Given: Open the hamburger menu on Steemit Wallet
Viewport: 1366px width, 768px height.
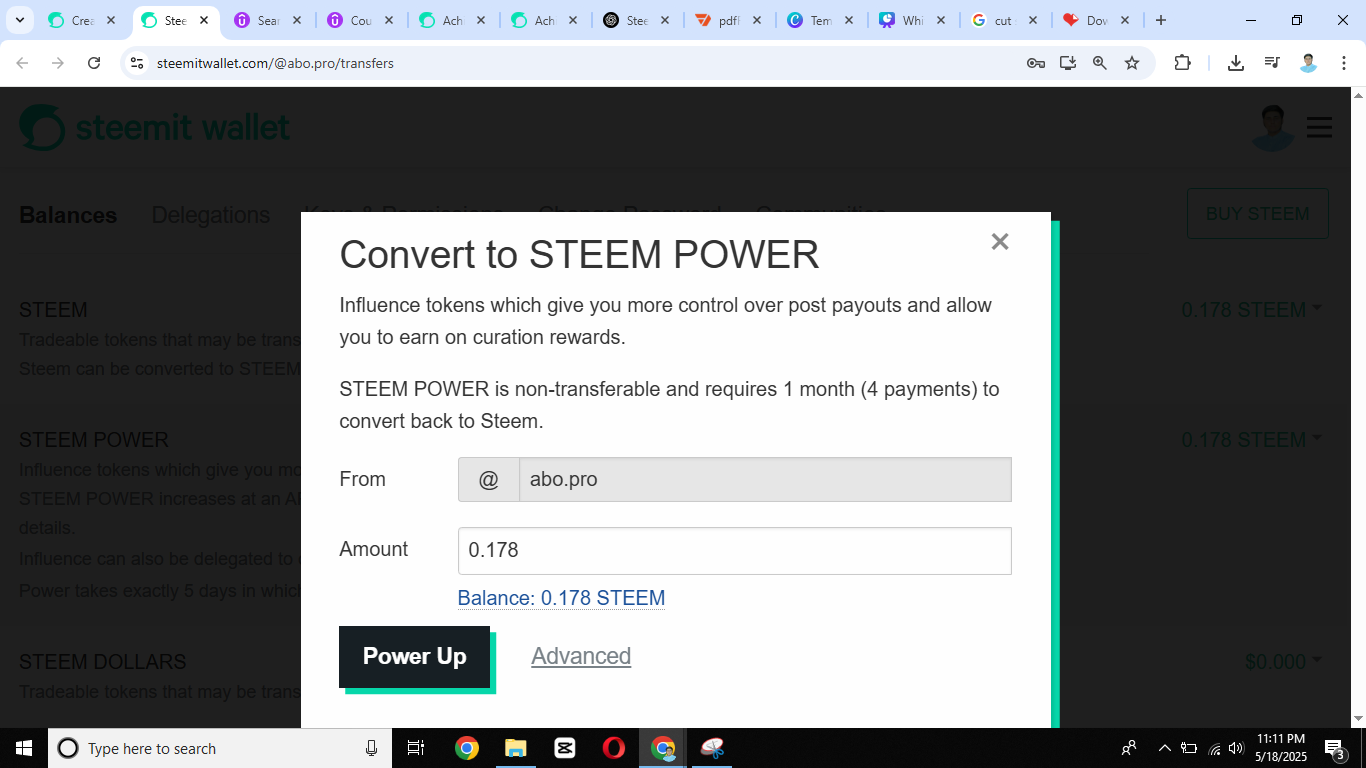Looking at the screenshot, I should pos(1319,127).
